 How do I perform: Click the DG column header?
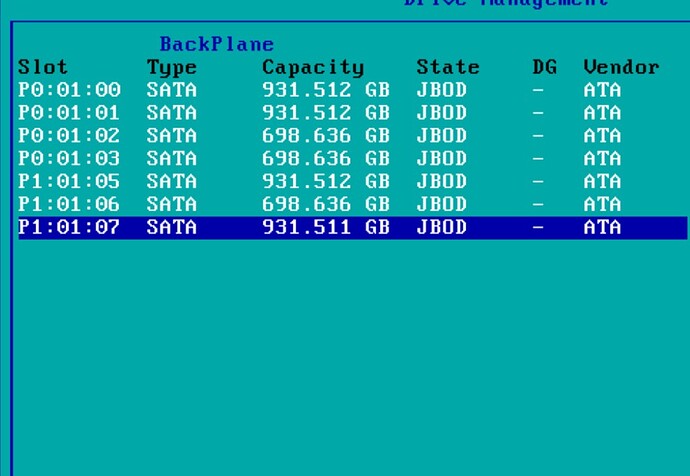click(545, 67)
